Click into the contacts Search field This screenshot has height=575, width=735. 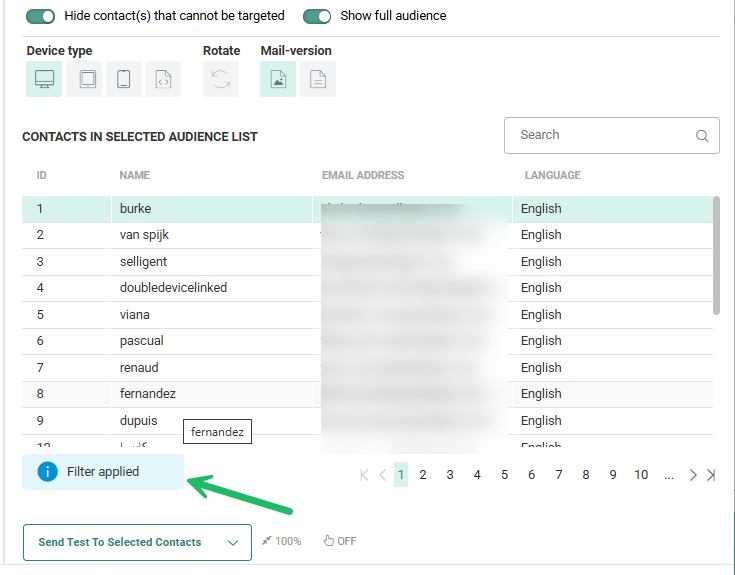click(600, 135)
